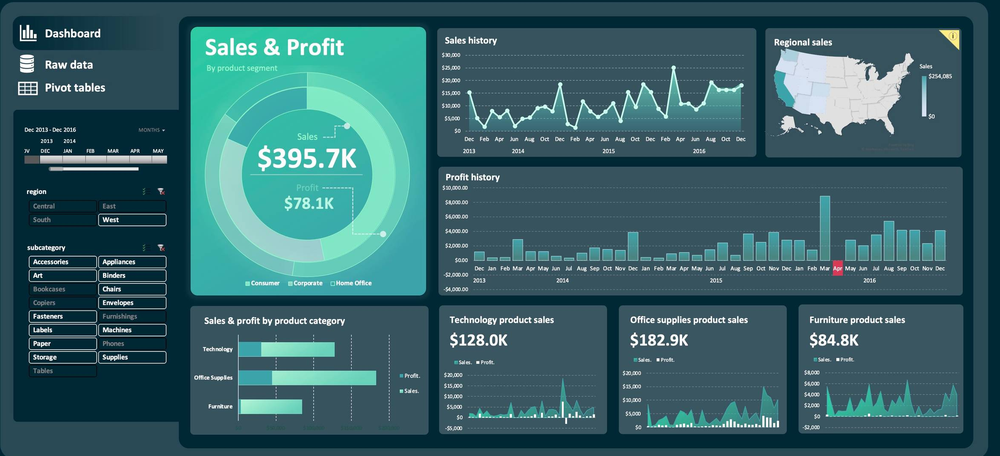Open the MONTHS time level dropdown
Image resolution: width=1000 pixels, height=456 pixels.
[x=152, y=130]
